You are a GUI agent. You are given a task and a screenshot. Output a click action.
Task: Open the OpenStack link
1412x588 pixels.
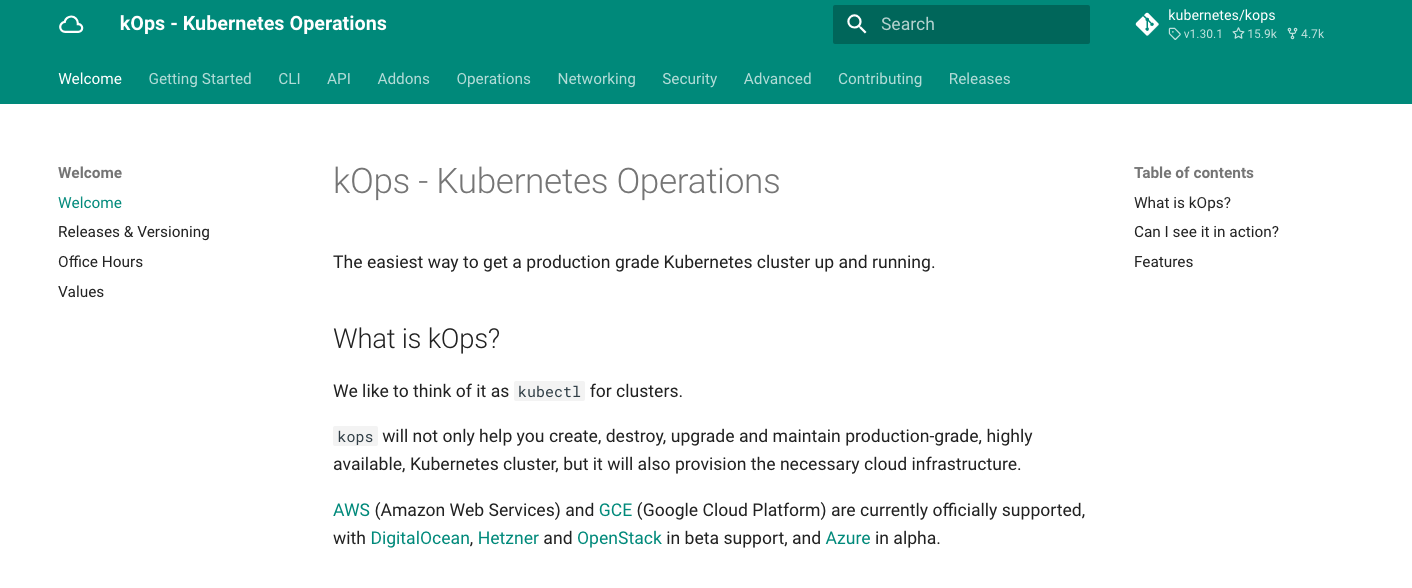click(620, 538)
